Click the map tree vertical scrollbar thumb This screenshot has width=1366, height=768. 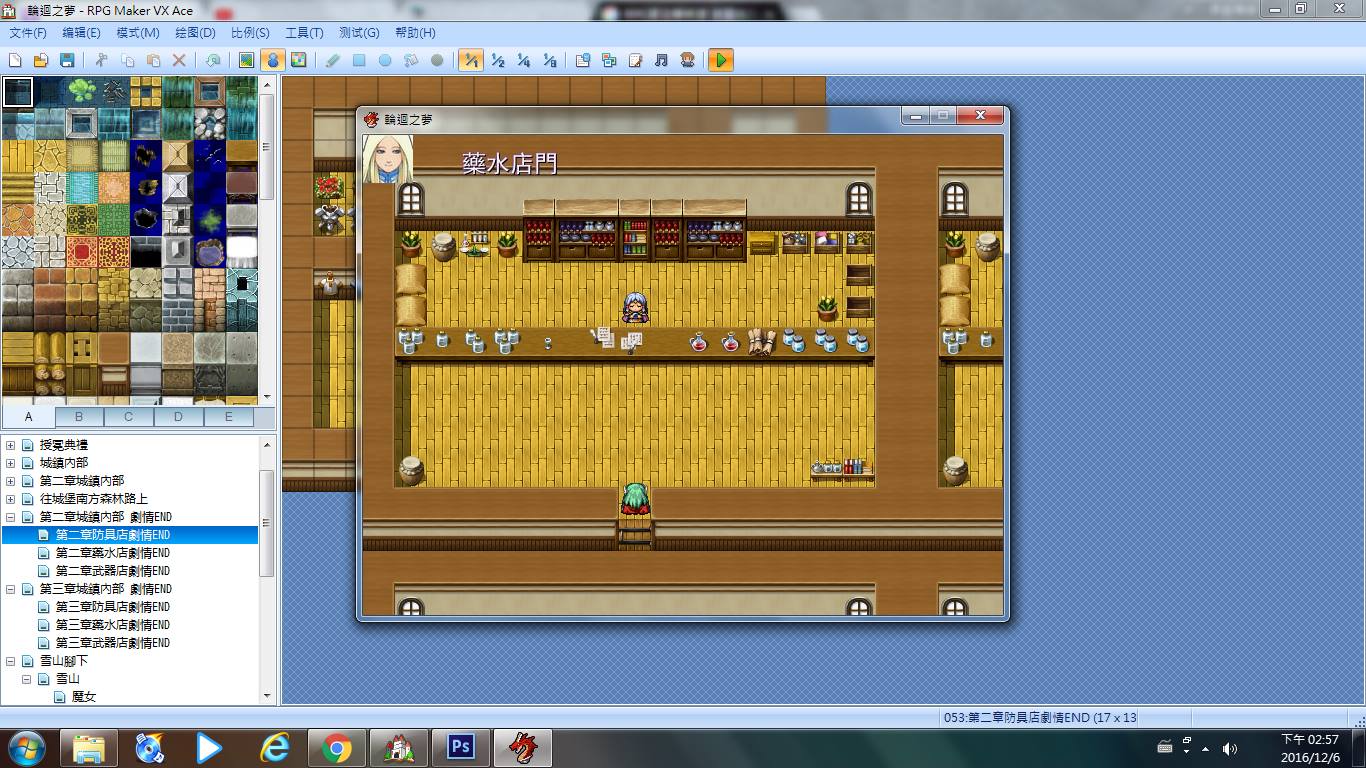point(267,524)
